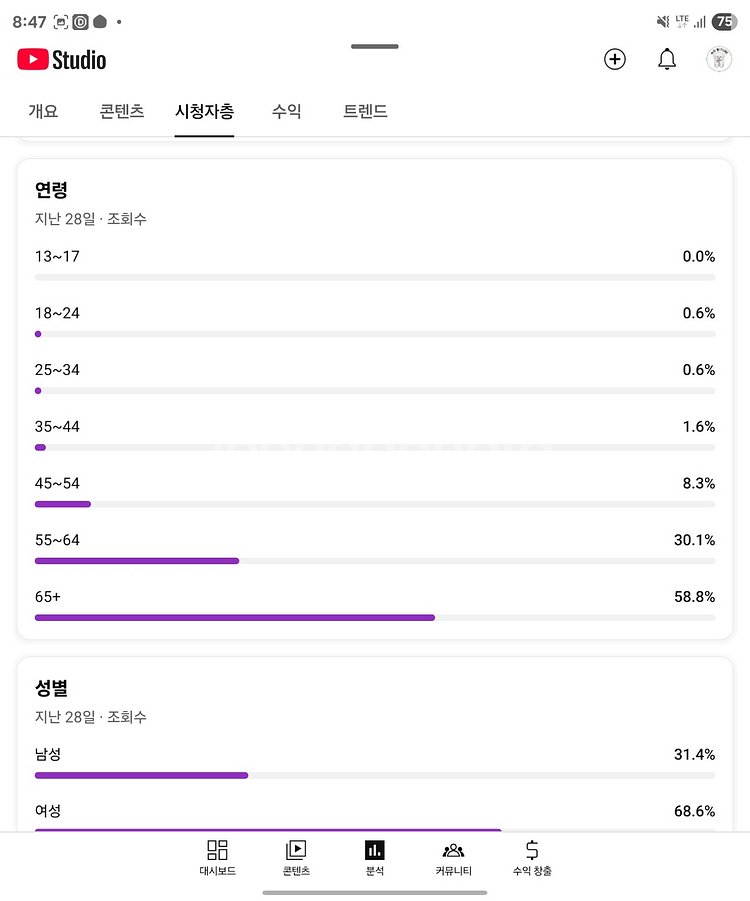
Task: Switch to the 개요 tab
Action: 43,112
